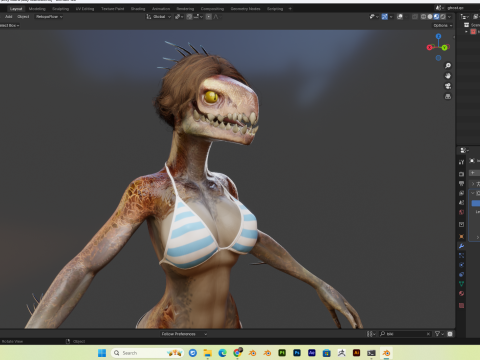Toggle the camera view icon
Image resolution: width=480 pixels, height=360 pixels.
(448, 86)
